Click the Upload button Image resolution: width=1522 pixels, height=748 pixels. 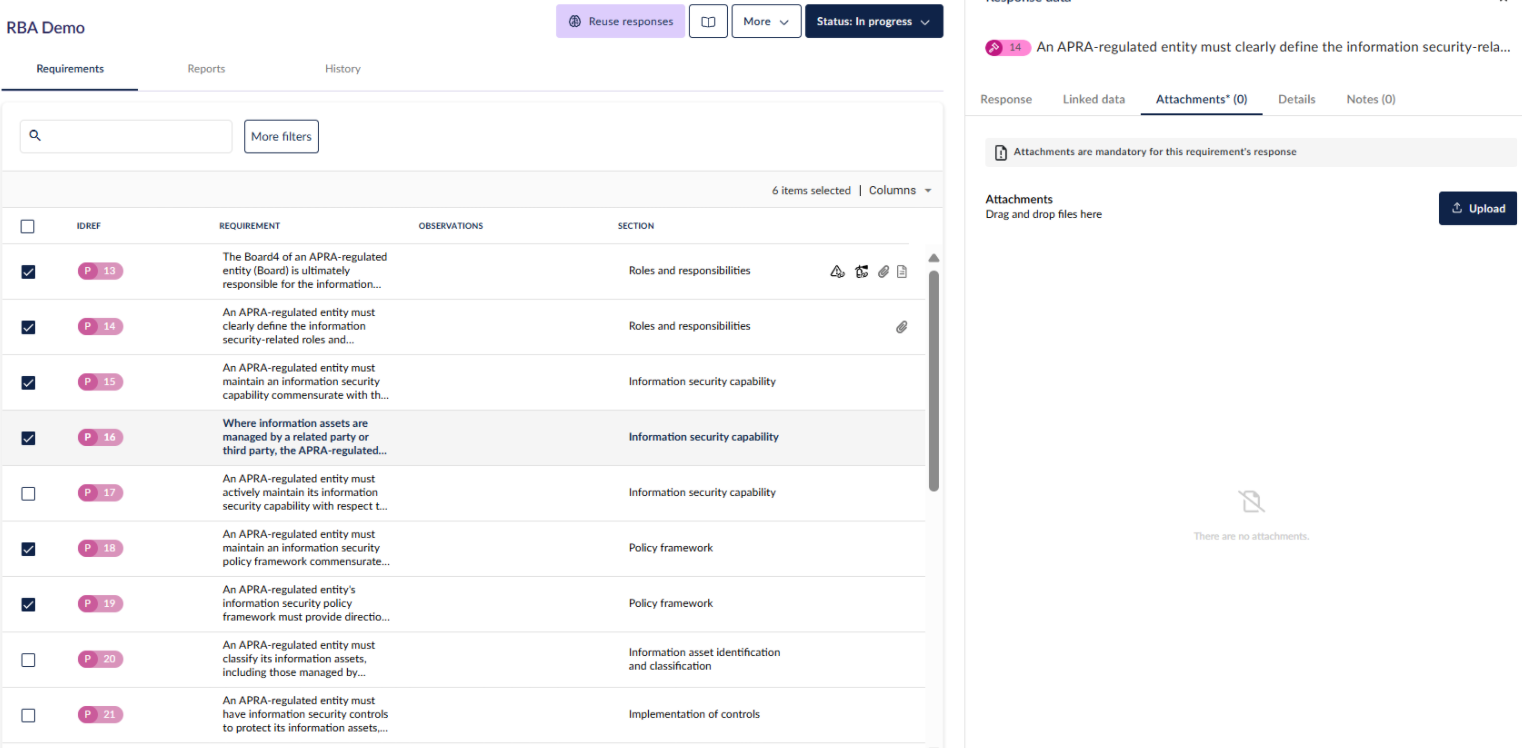coord(1478,208)
